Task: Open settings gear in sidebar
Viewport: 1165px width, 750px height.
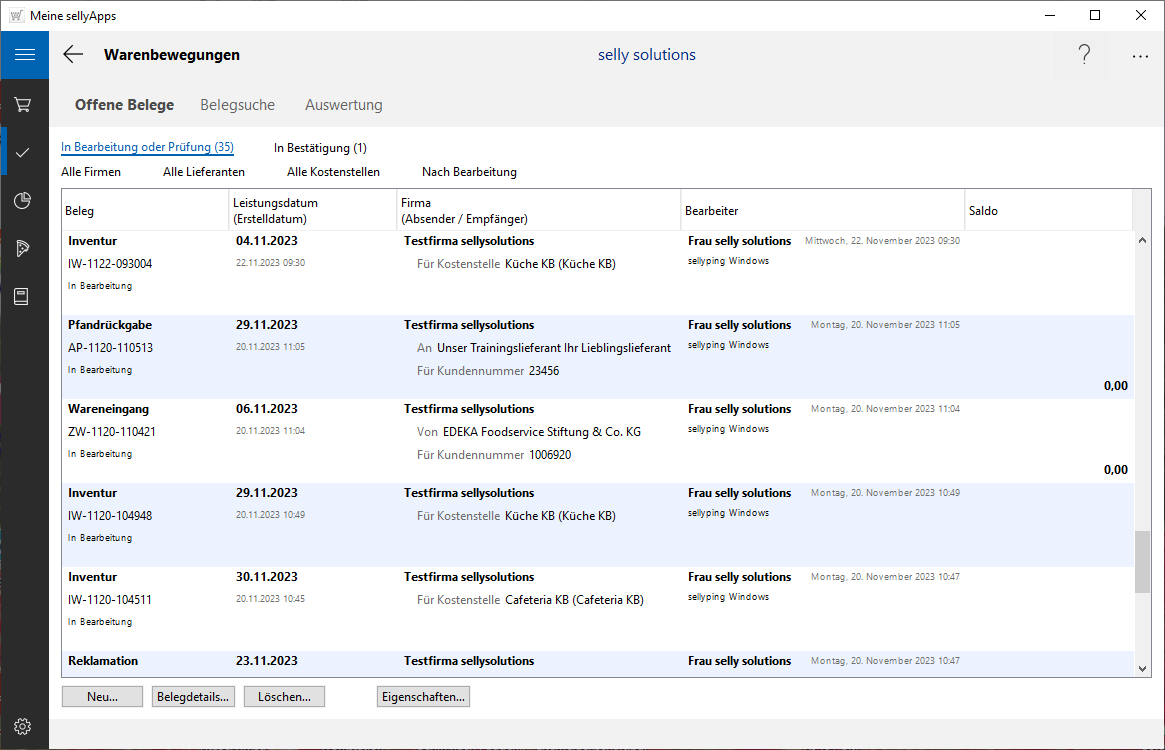Action: pos(24,726)
